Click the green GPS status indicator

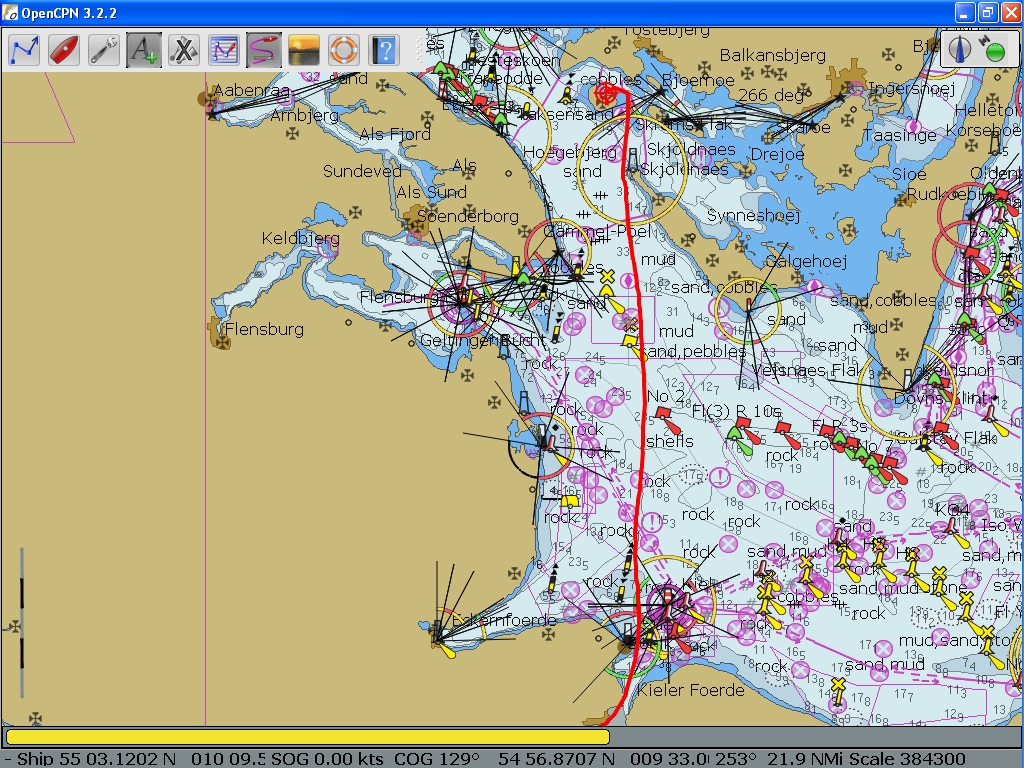click(x=995, y=50)
